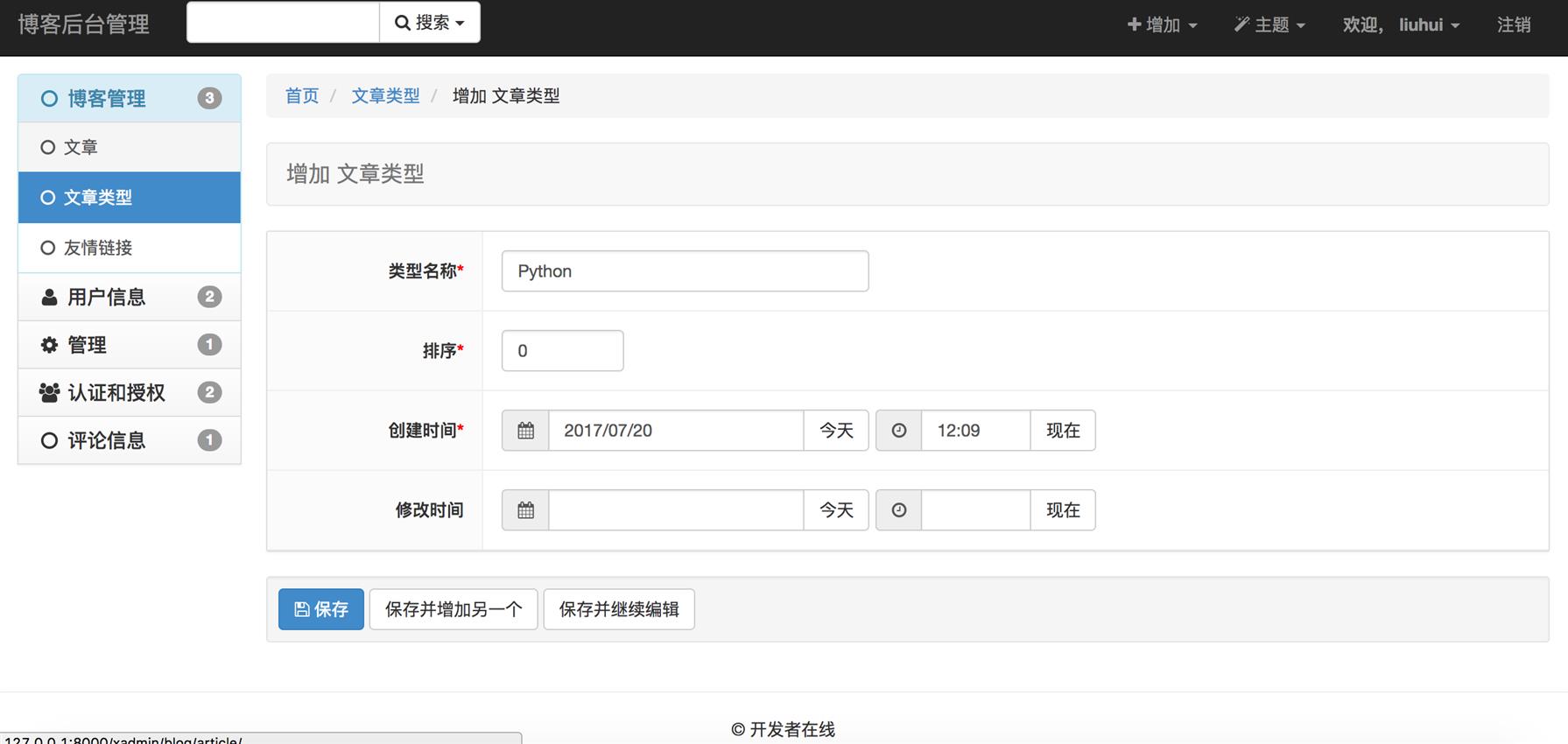This screenshot has height=744, width=1568.
Task: Click the 类型名称 text field
Action: click(x=685, y=271)
